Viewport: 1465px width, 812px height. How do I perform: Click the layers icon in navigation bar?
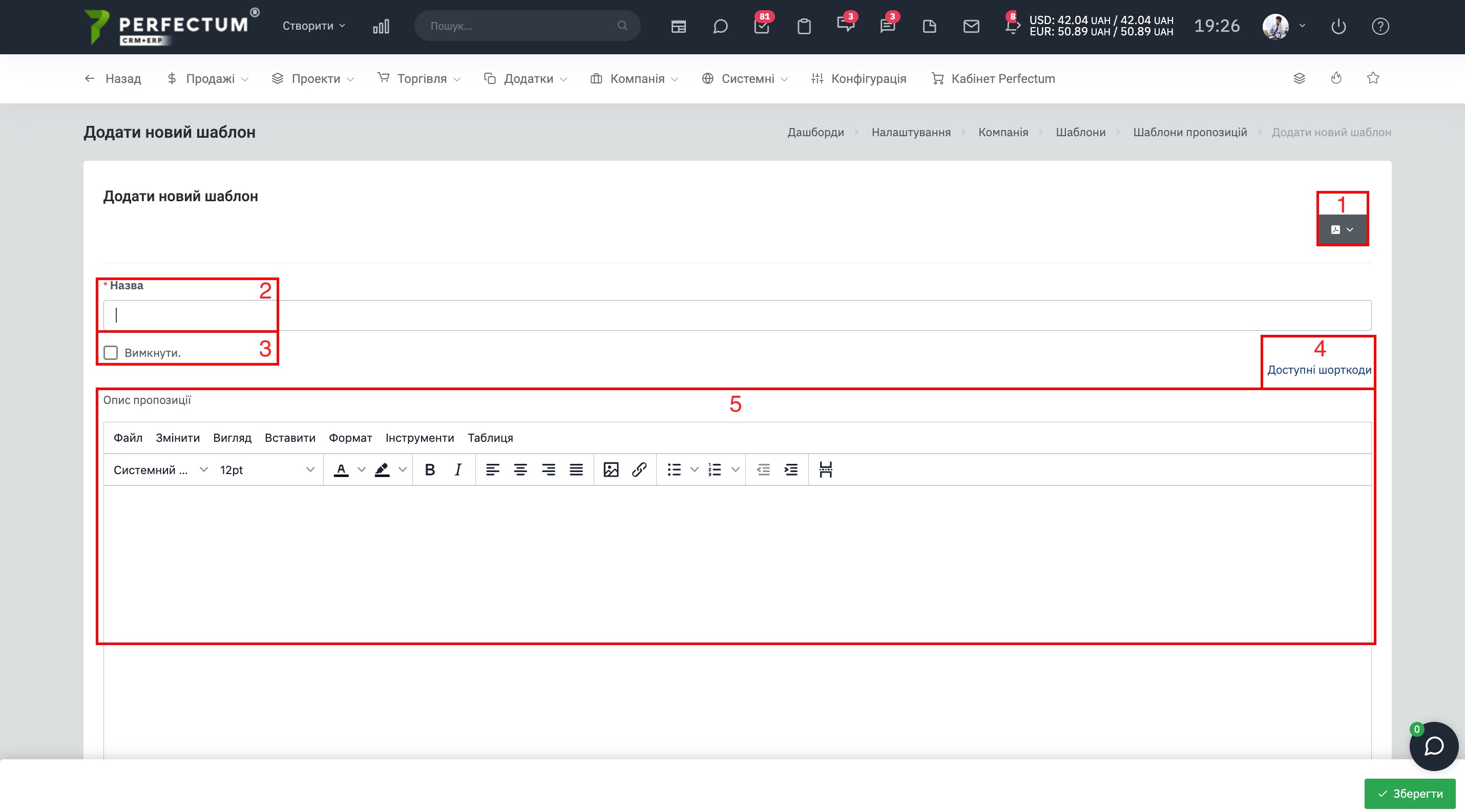click(1299, 78)
